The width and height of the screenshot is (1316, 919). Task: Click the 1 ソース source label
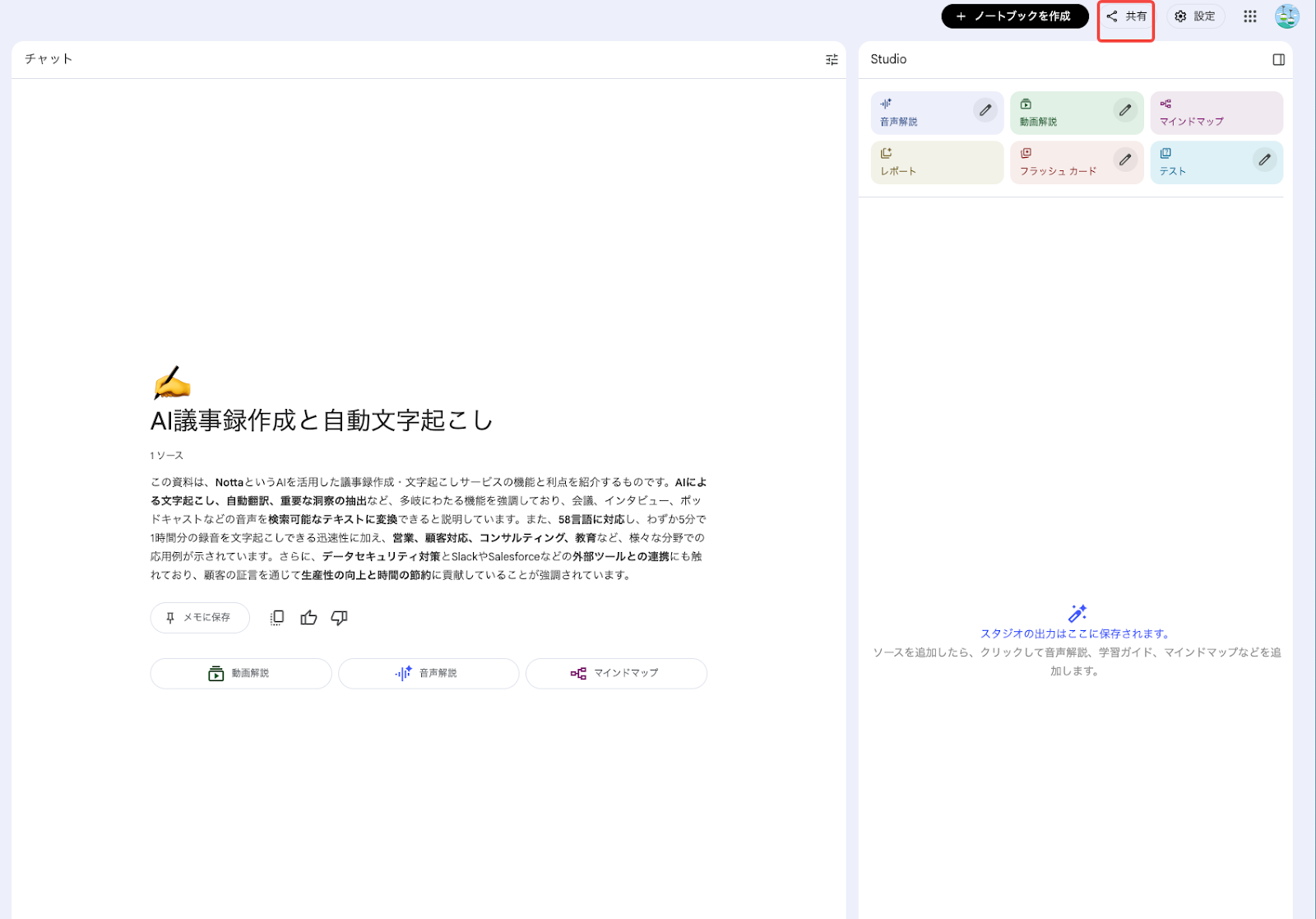coord(165,454)
